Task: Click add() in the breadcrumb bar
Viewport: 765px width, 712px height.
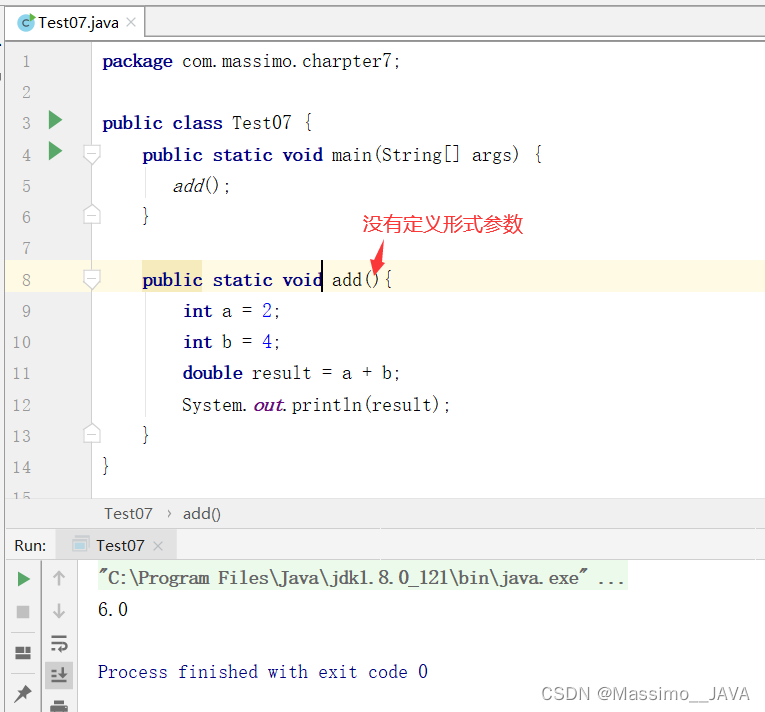Action: (201, 514)
